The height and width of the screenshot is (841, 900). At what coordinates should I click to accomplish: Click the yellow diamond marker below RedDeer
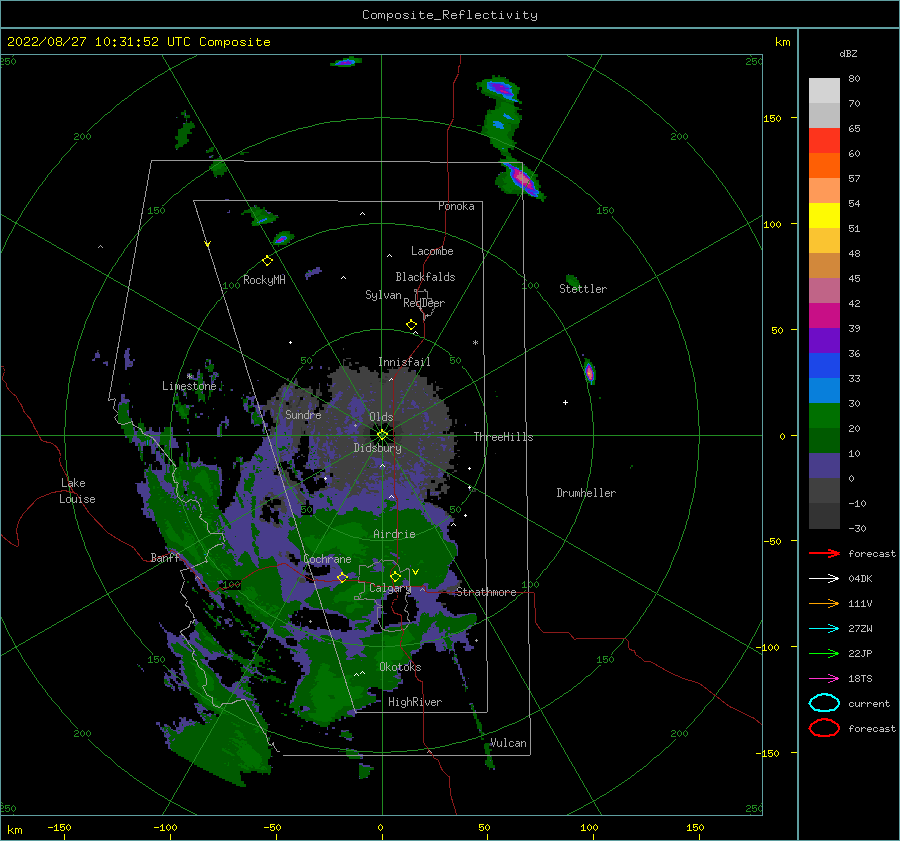point(411,325)
